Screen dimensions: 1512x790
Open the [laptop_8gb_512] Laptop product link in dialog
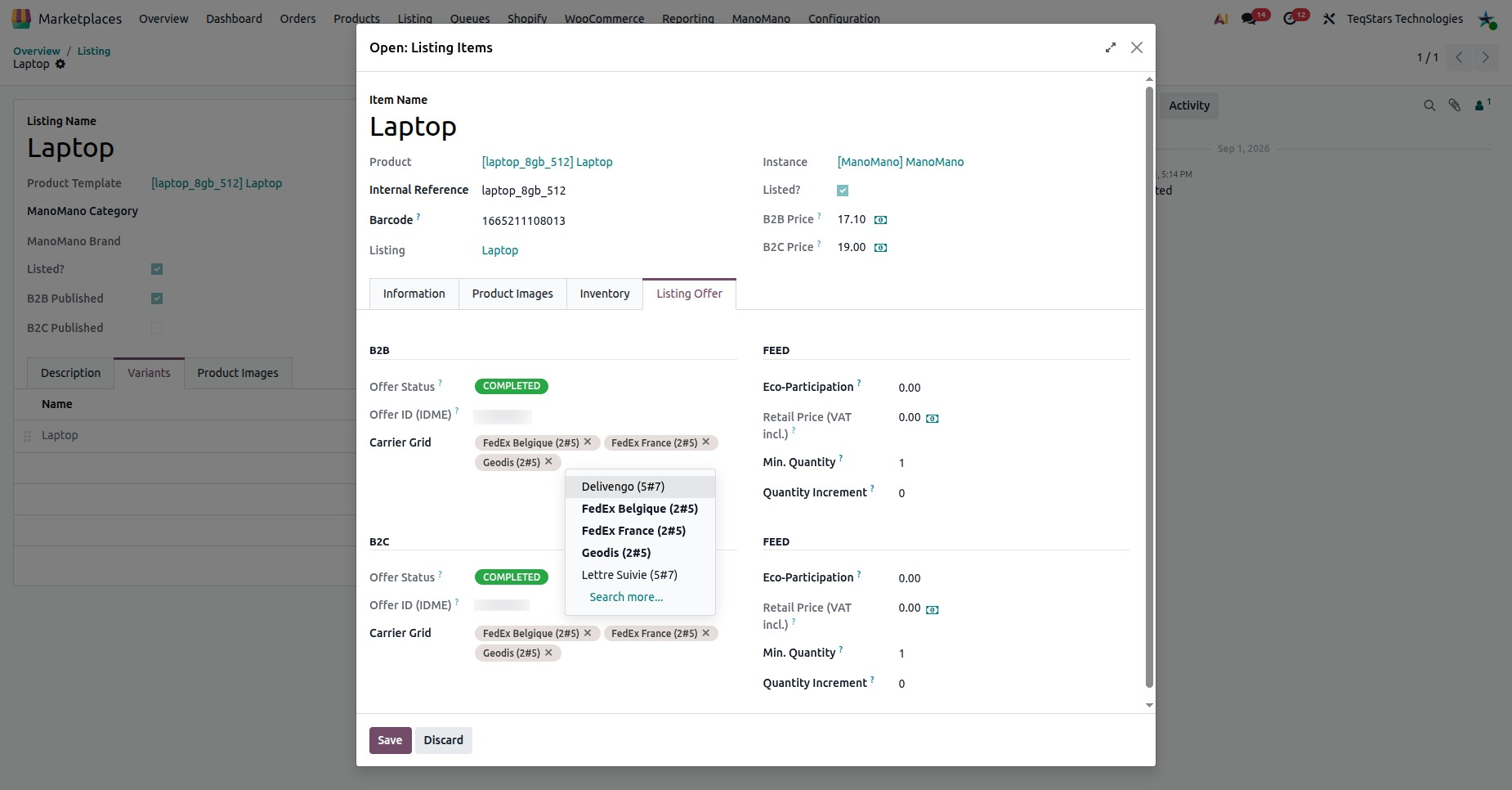tap(547, 162)
